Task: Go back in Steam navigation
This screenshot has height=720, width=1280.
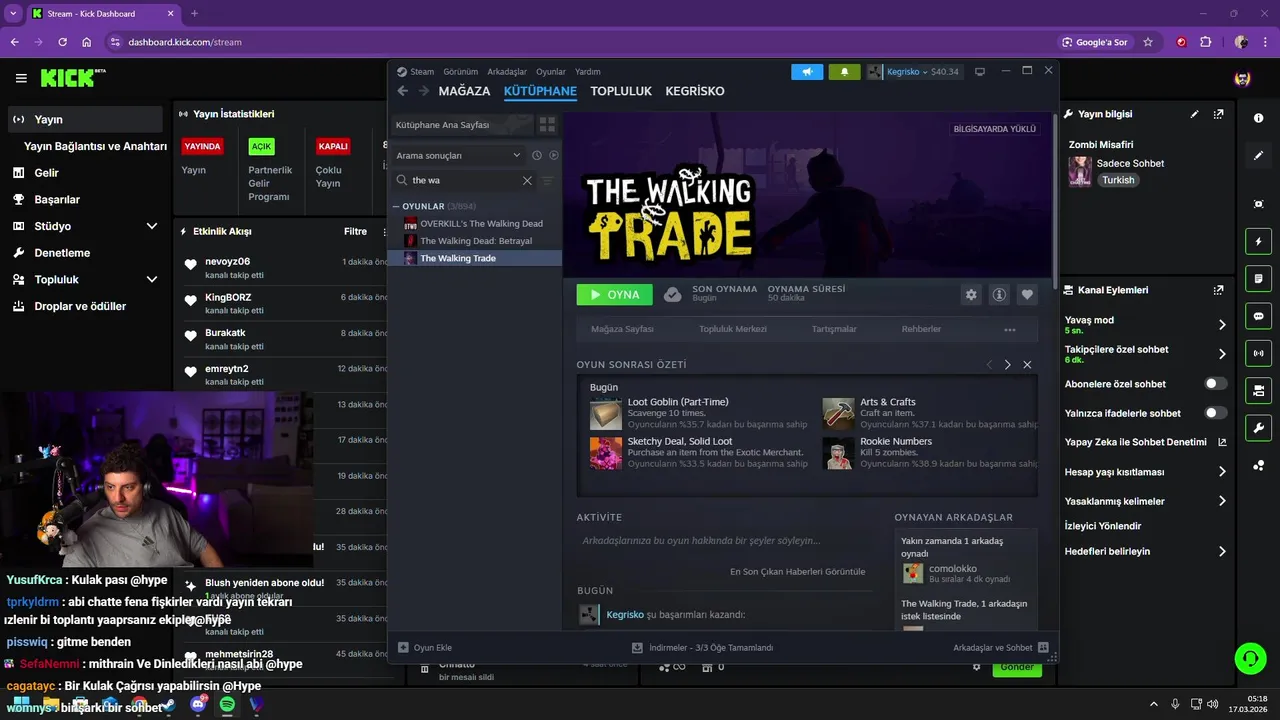Action: coord(403,91)
